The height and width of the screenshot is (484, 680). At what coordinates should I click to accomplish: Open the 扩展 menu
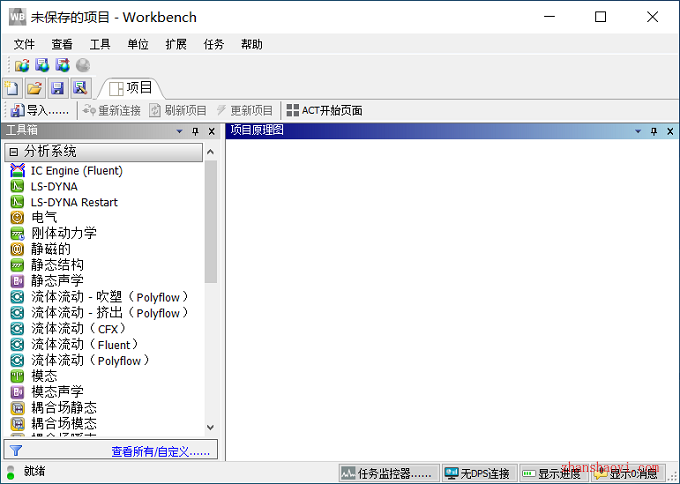coord(176,44)
